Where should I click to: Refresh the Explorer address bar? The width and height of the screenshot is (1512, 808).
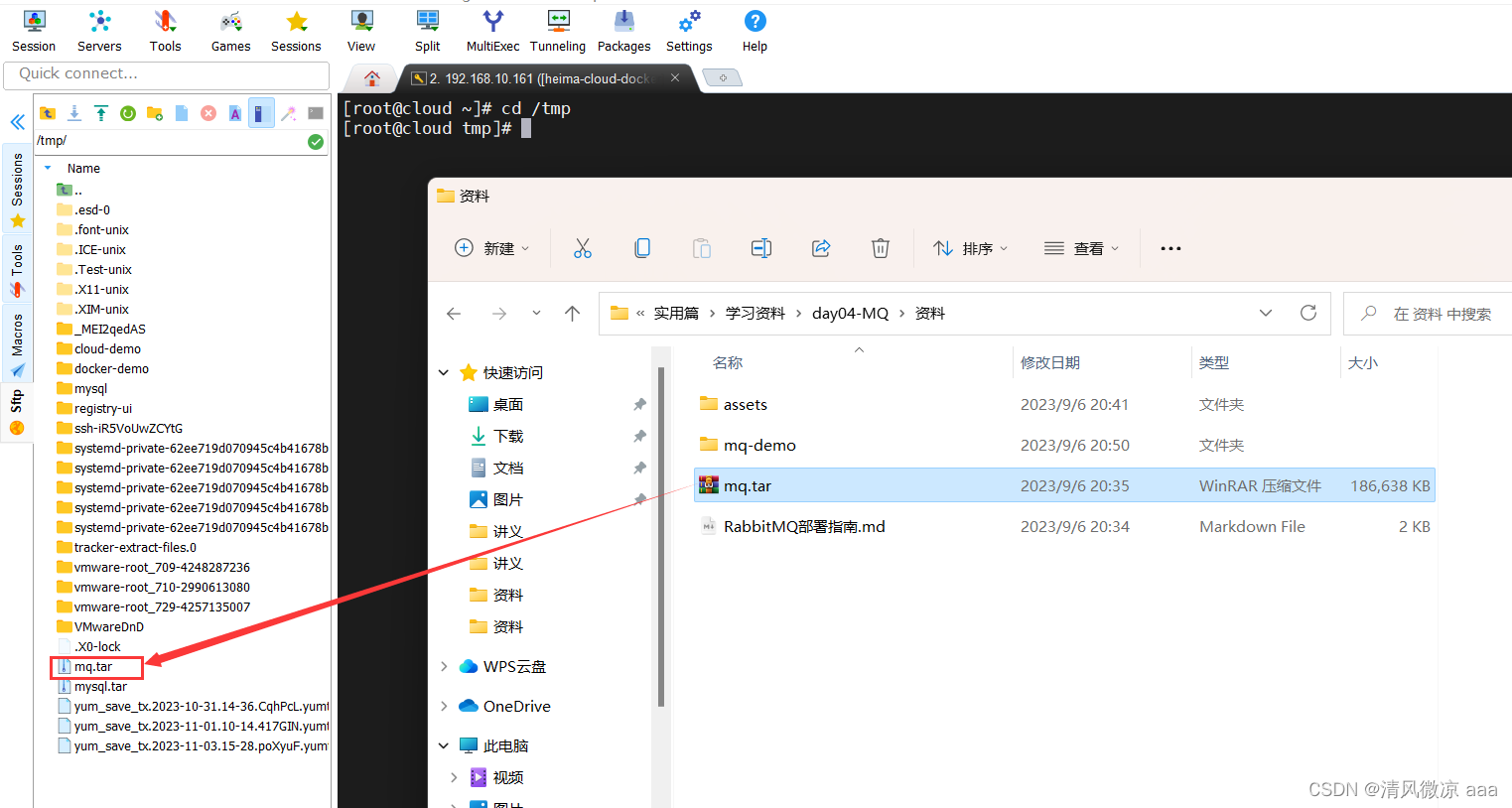[x=1308, y=313]
